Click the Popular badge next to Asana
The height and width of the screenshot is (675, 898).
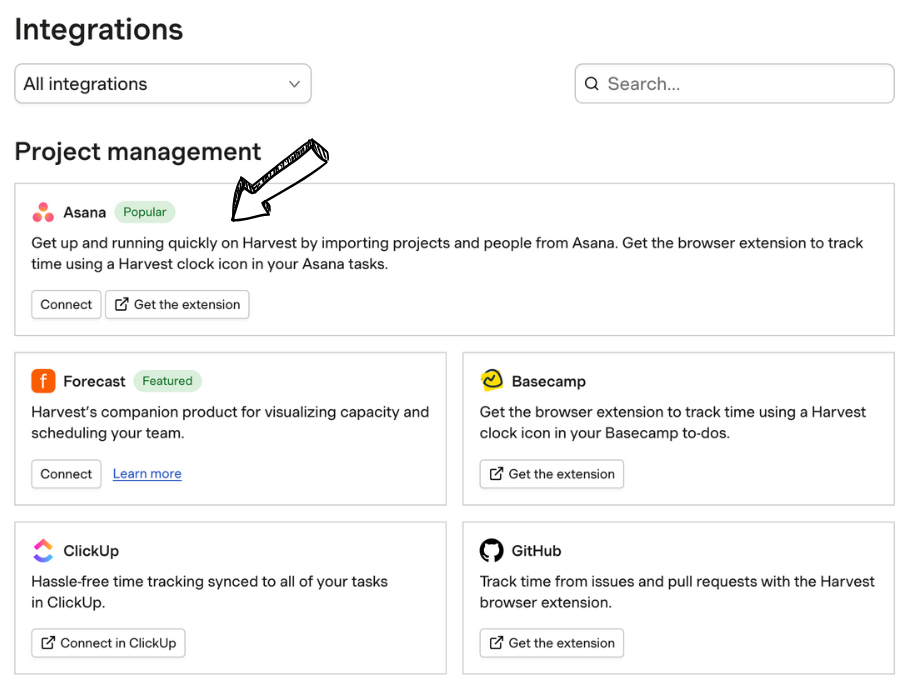[145, 212]
